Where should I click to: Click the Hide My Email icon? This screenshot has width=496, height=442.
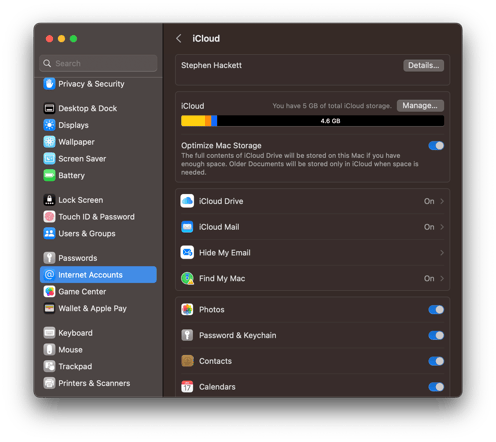tap(187, 253)
